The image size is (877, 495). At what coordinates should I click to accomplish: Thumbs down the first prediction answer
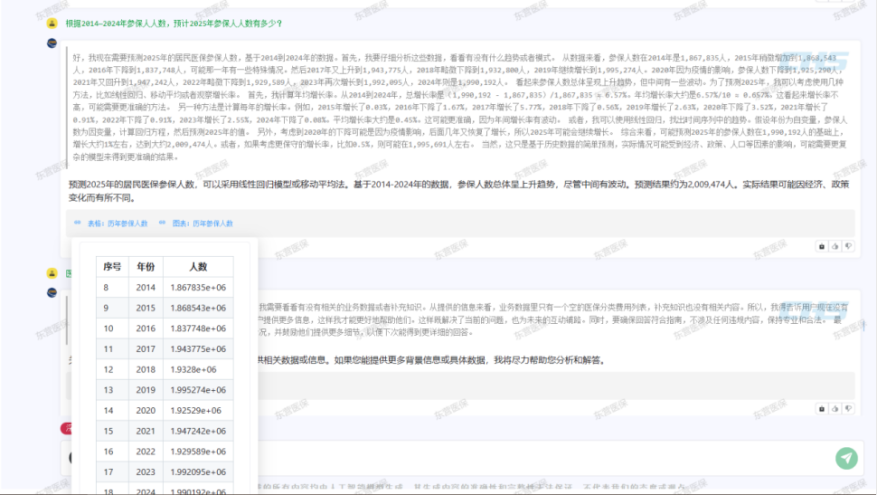pyautogui.click(x=848, y=245)
